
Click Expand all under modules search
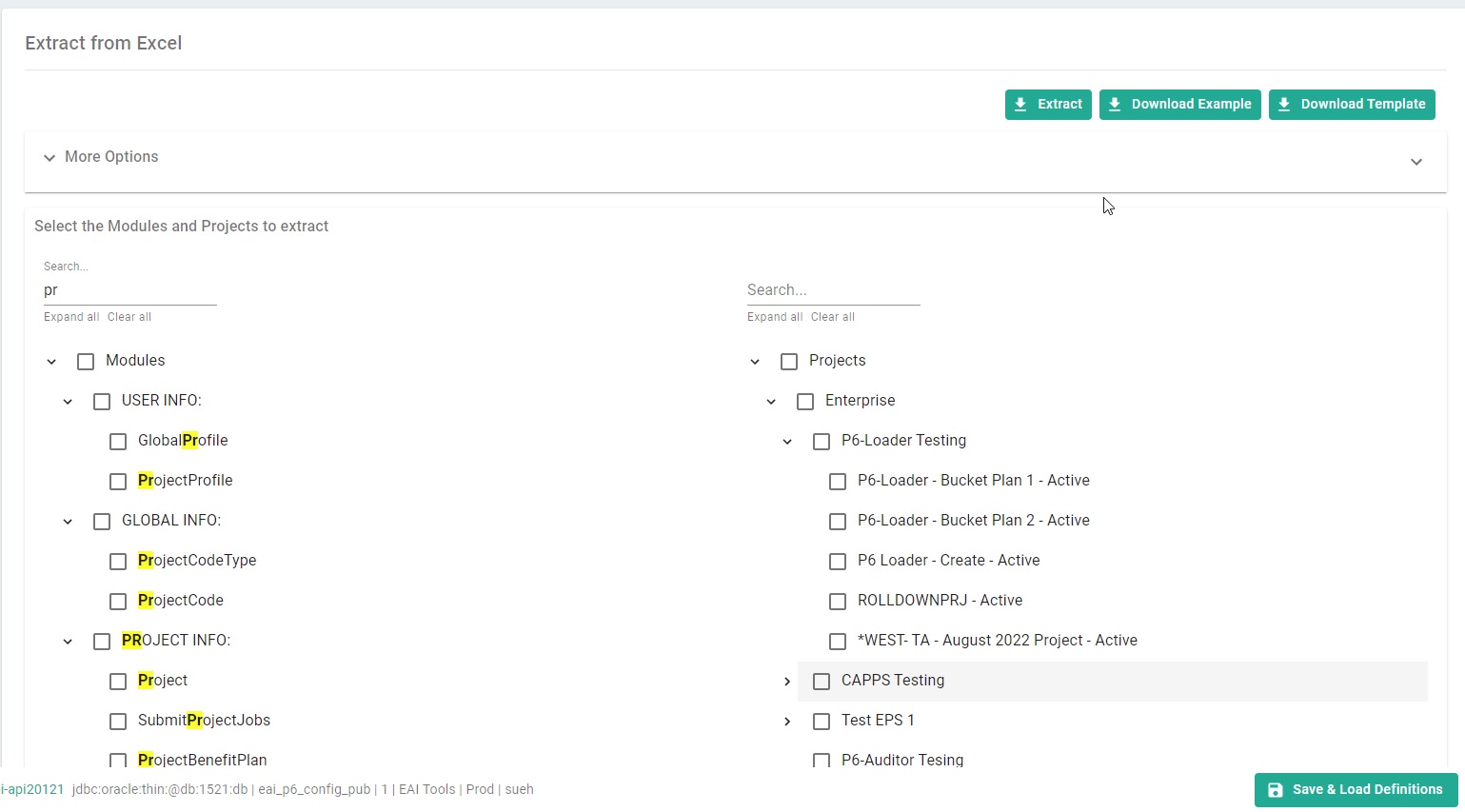tap(71, 317)
